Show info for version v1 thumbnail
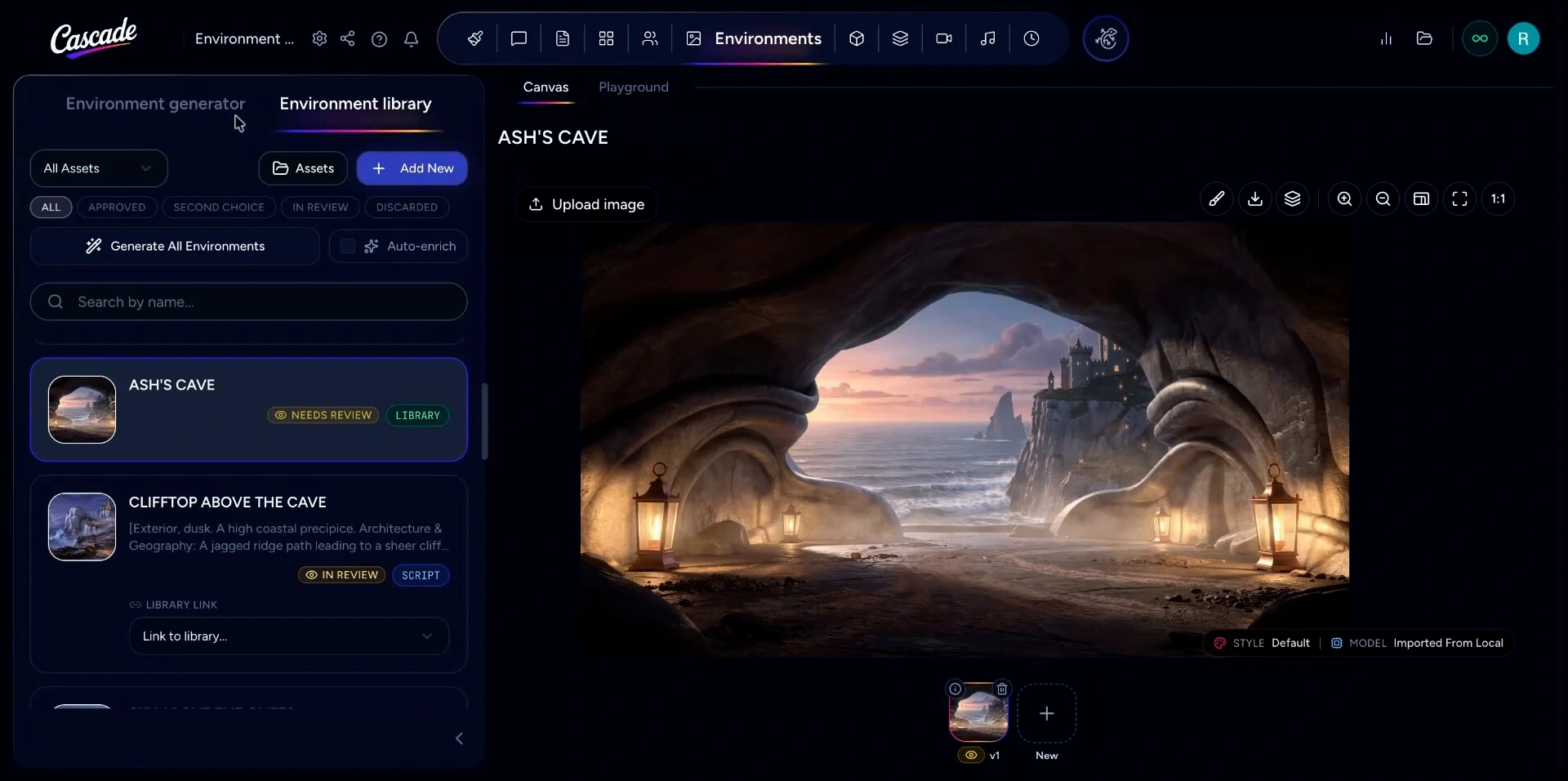Screen dimensions: 1568x781 point(955,689)
